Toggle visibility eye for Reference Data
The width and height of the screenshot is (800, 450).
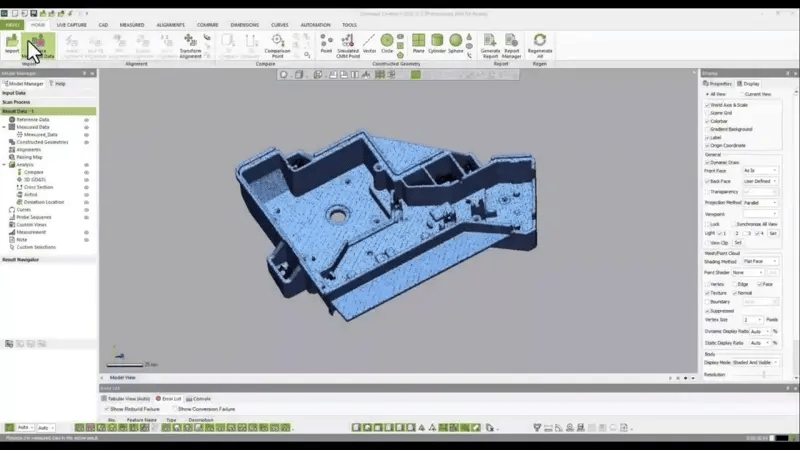[x=87, y=119]
